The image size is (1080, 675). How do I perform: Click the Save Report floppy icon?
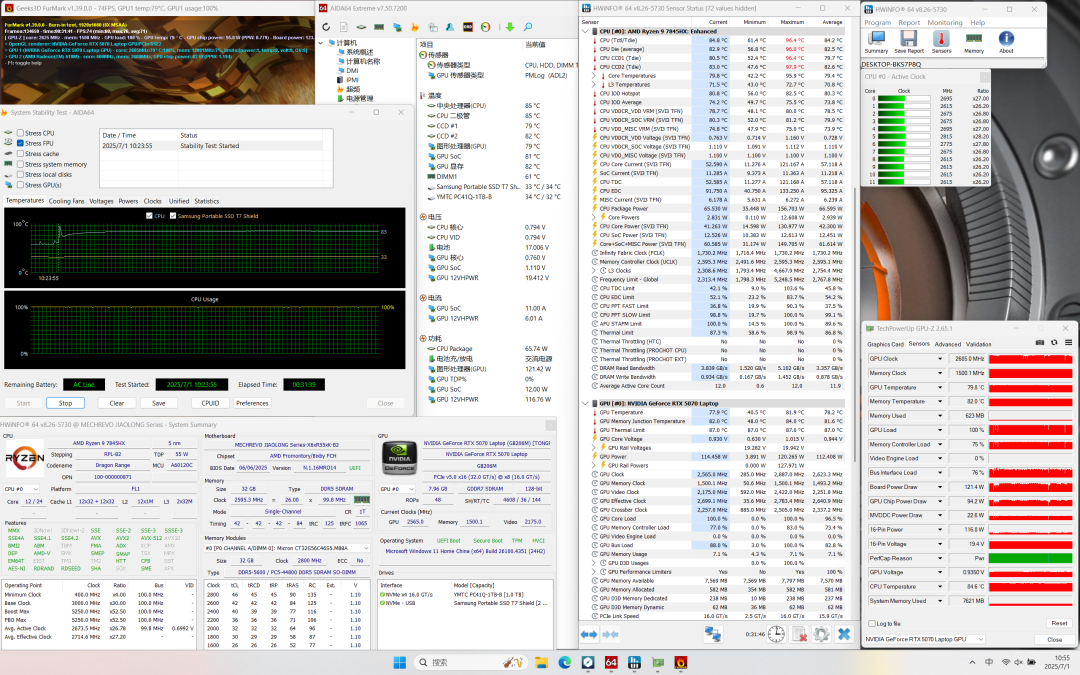908,40
